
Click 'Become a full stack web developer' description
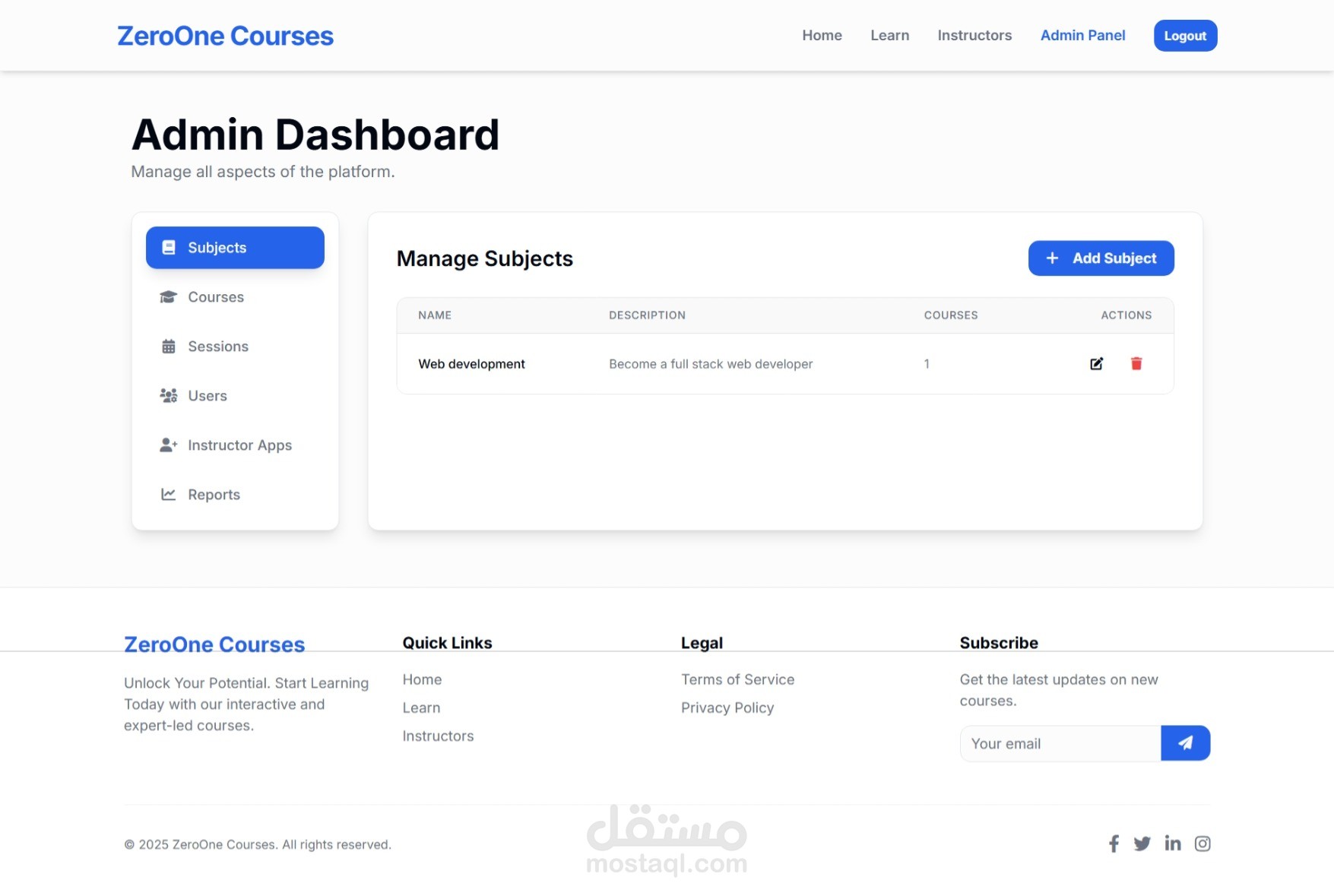[x=711, y=364]
